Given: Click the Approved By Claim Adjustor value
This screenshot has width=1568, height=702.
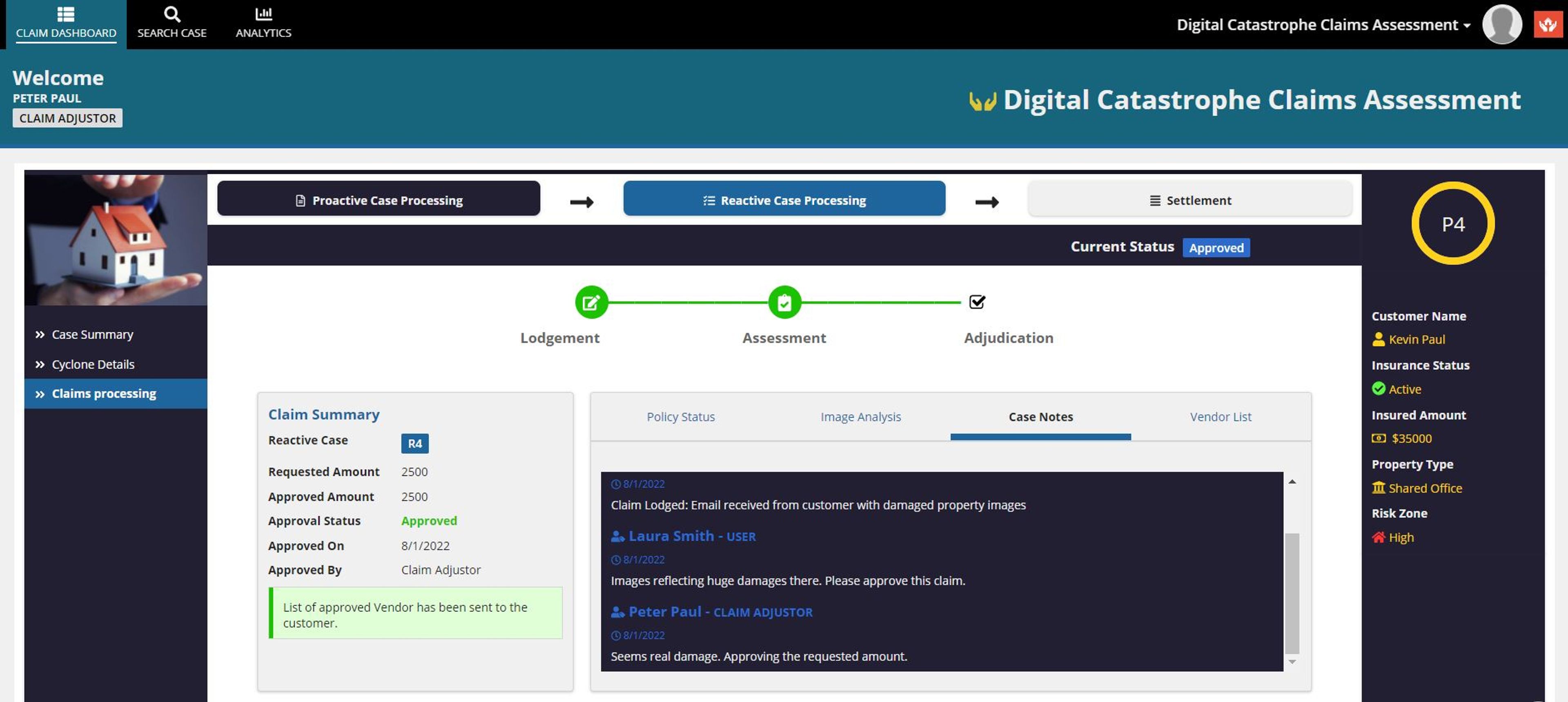Looking at the screenshot, I should click(x=441, y=570).
